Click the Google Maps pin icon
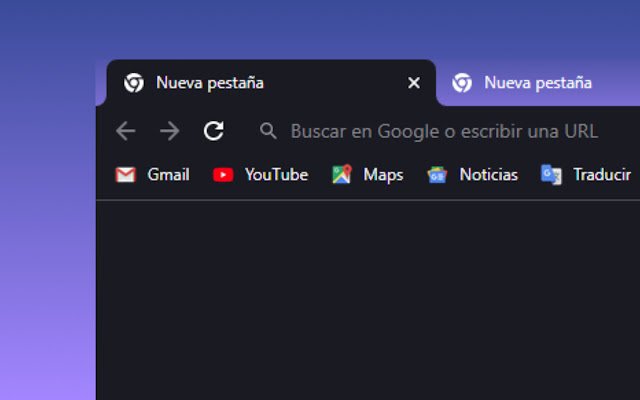Screen dimensions: 640x400 342,174
